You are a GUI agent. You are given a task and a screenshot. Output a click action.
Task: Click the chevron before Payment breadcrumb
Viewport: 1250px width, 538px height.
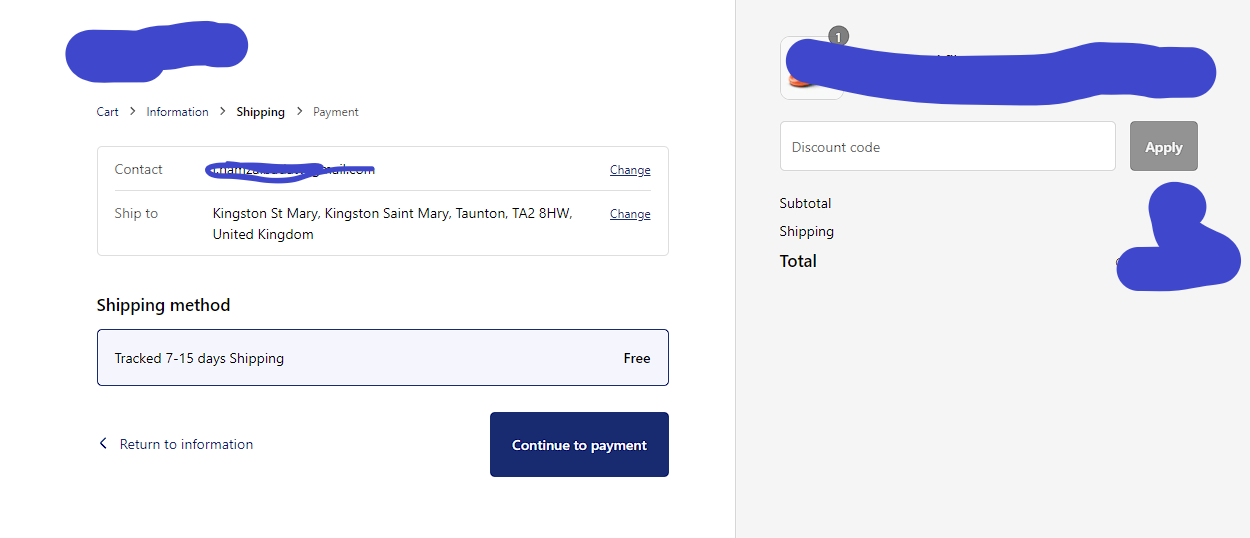point(299,112)
